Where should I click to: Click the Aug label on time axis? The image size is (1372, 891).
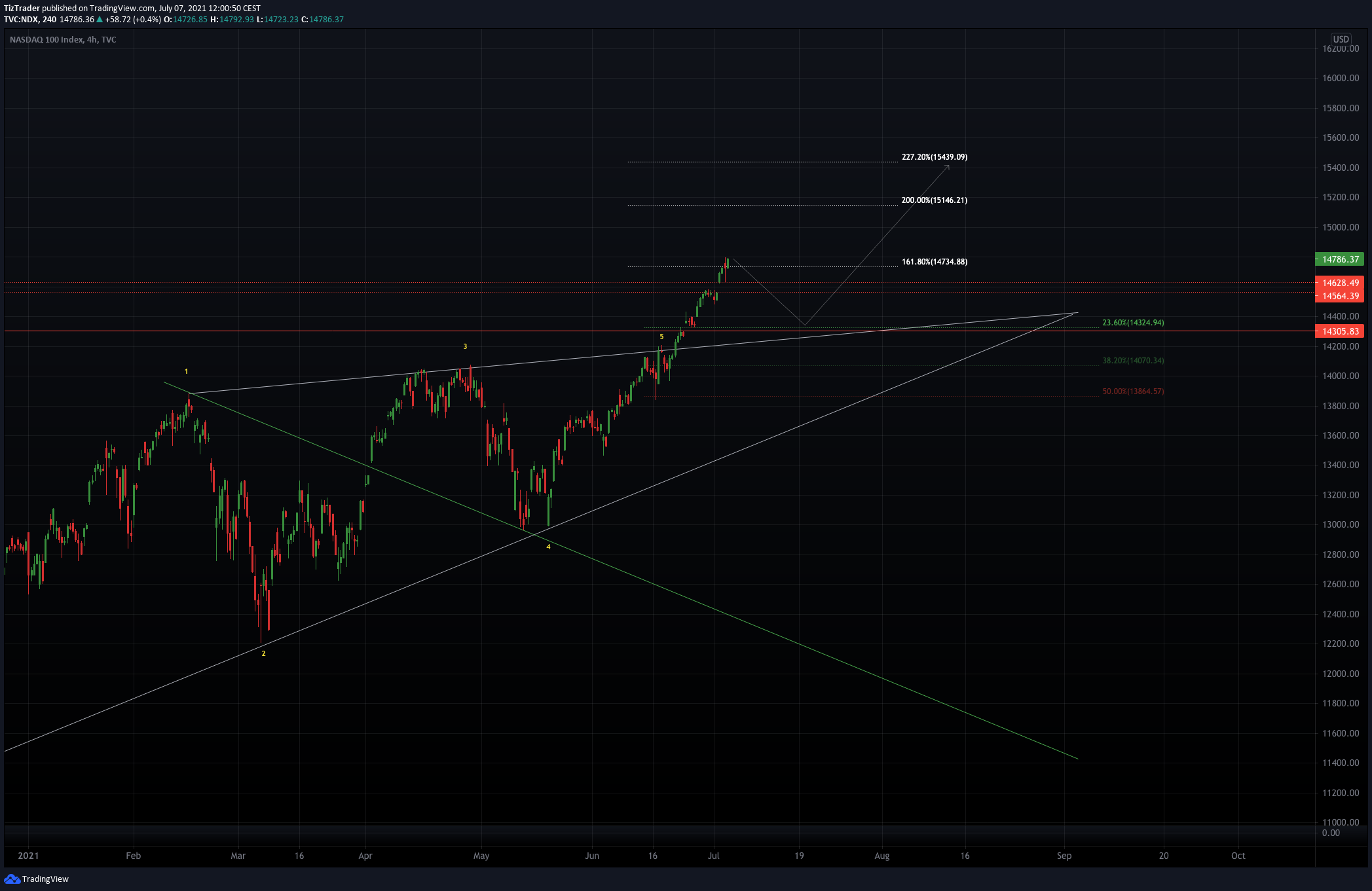point(882,856)
